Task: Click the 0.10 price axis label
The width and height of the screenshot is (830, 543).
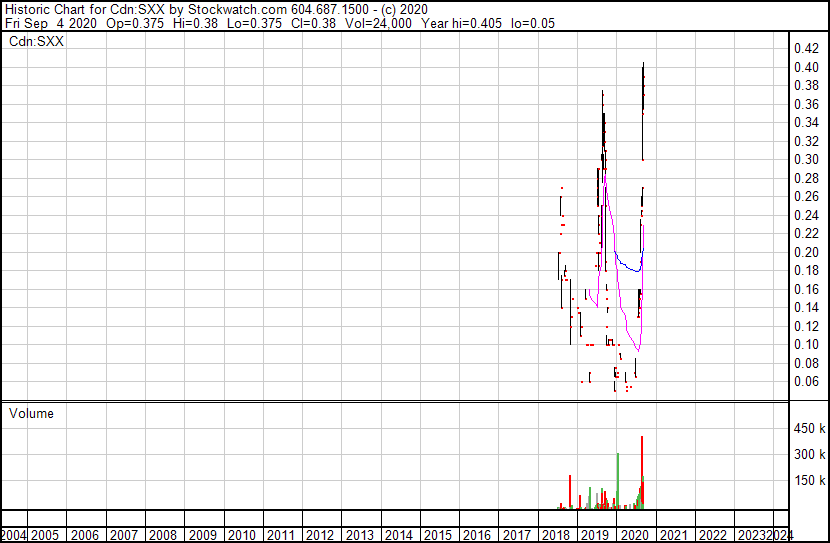Action: (x=806, y=345)
